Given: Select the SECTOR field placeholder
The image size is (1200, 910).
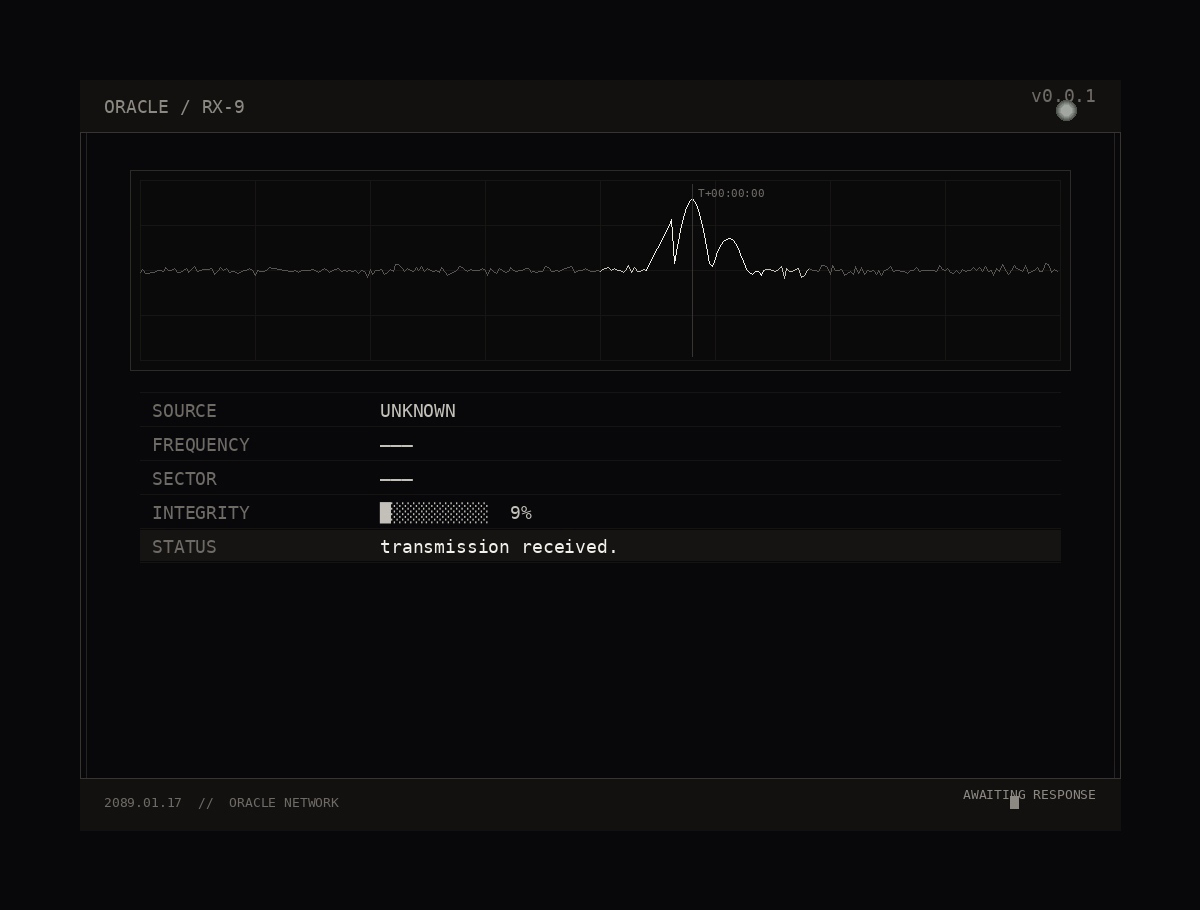Looking at the screenshot, I should [396, 478].
